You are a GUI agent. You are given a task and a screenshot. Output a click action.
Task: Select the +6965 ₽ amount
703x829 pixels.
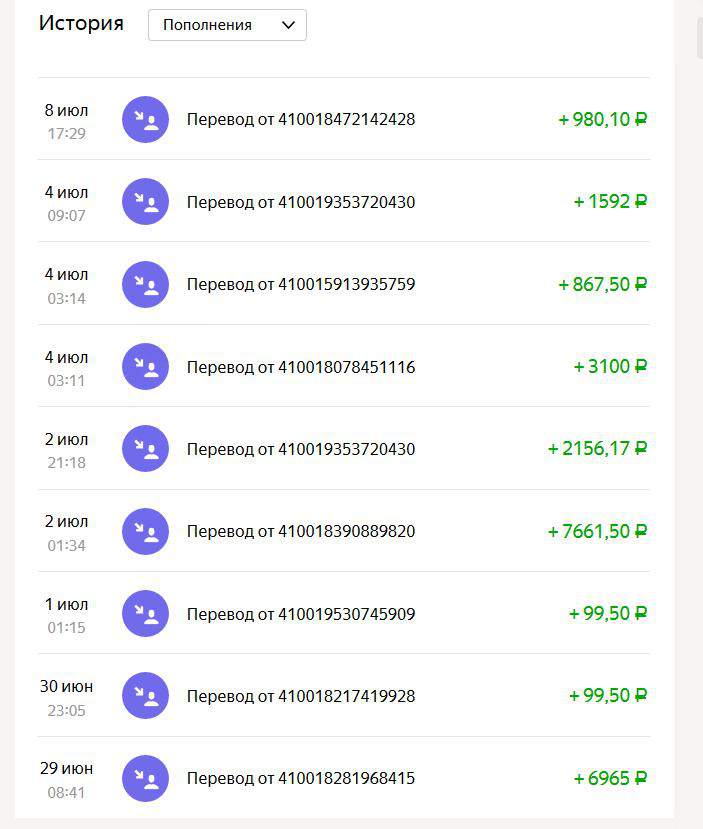(x=610, y=778)
